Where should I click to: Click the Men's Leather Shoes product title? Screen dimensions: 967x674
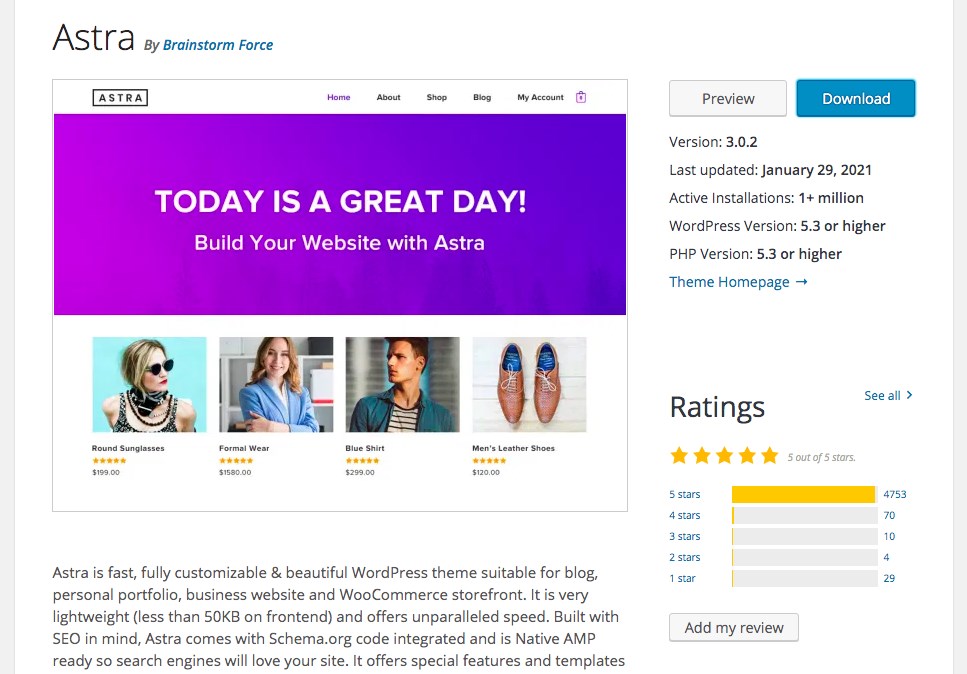pyautogui.click(x=514, y=448)
